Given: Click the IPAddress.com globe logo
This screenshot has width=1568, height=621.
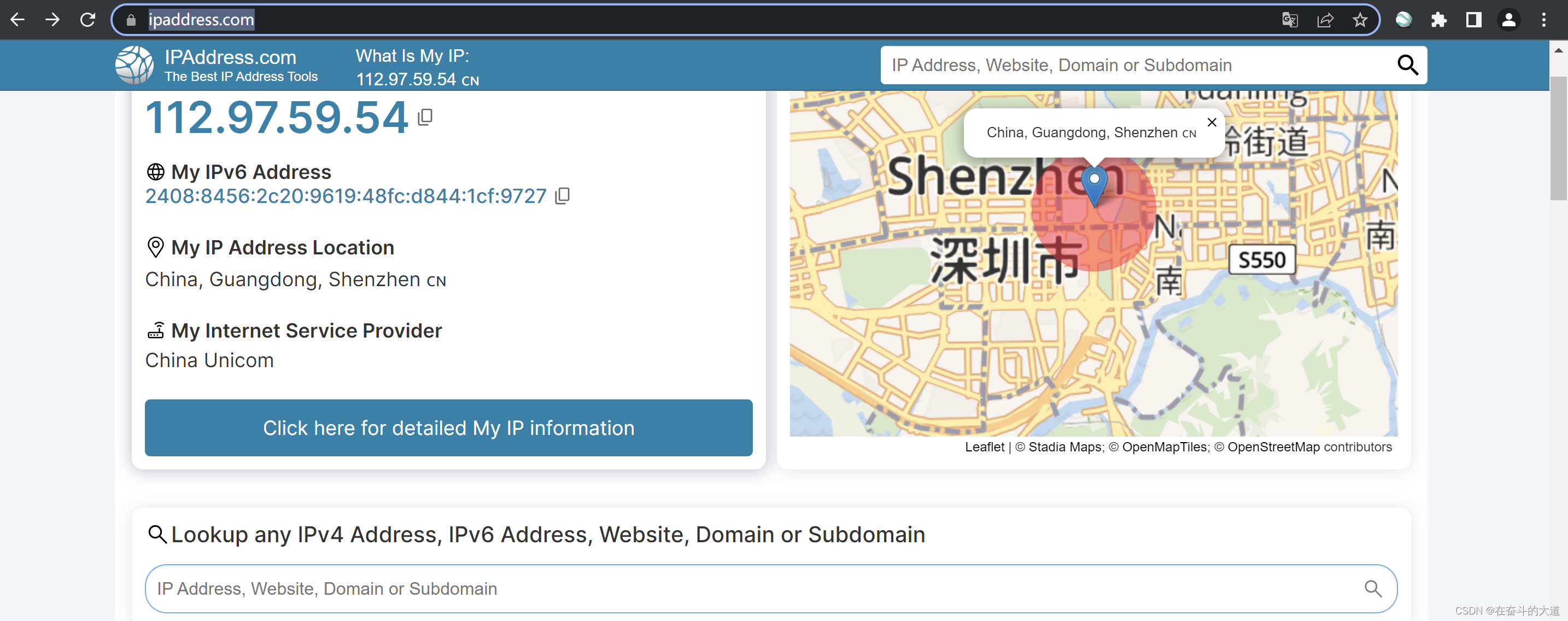Looking at the screenshot, I should [134, 65].
